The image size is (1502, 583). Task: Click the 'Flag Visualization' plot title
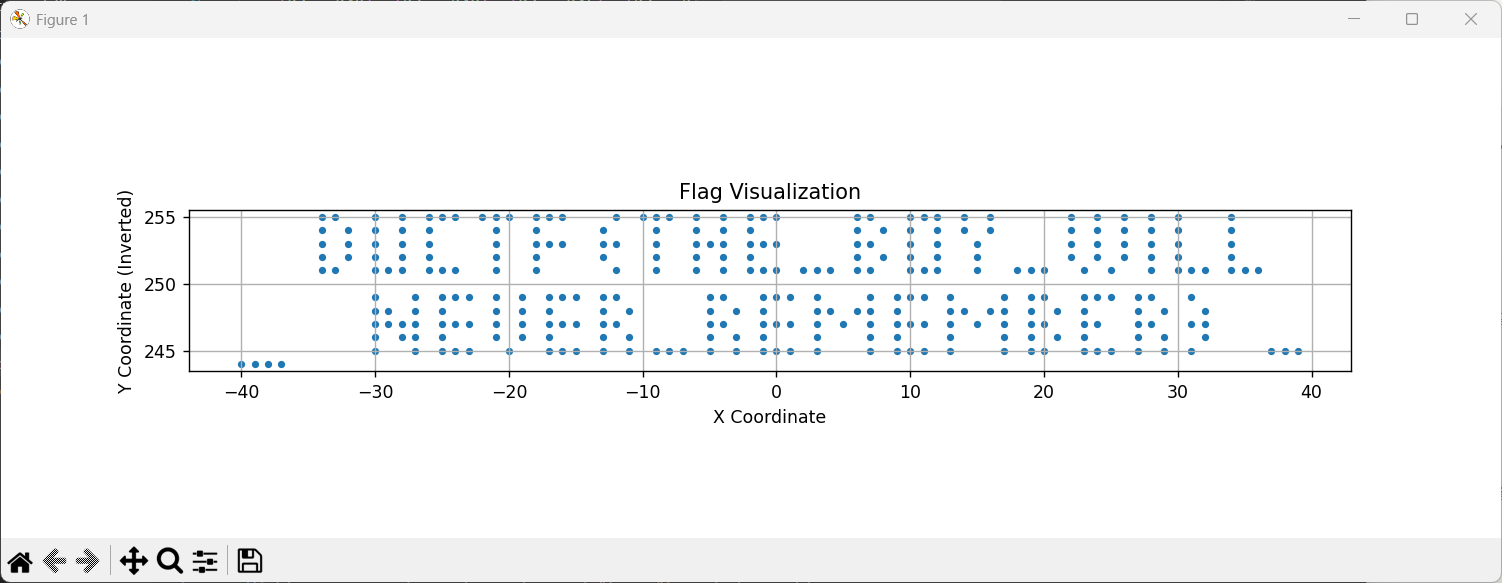click(770, 192)
